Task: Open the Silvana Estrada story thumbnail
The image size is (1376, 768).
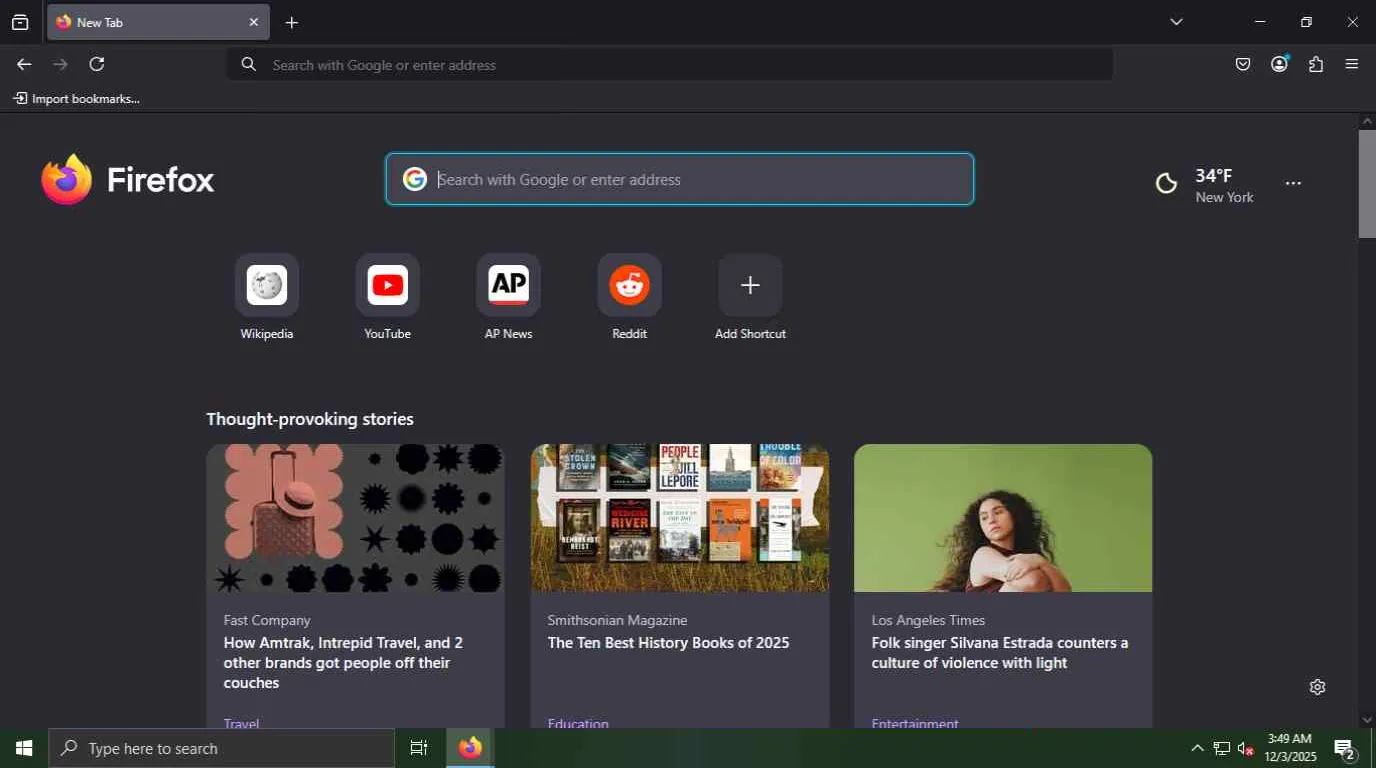Action: pyautogui.click(x=1003, y=518)
